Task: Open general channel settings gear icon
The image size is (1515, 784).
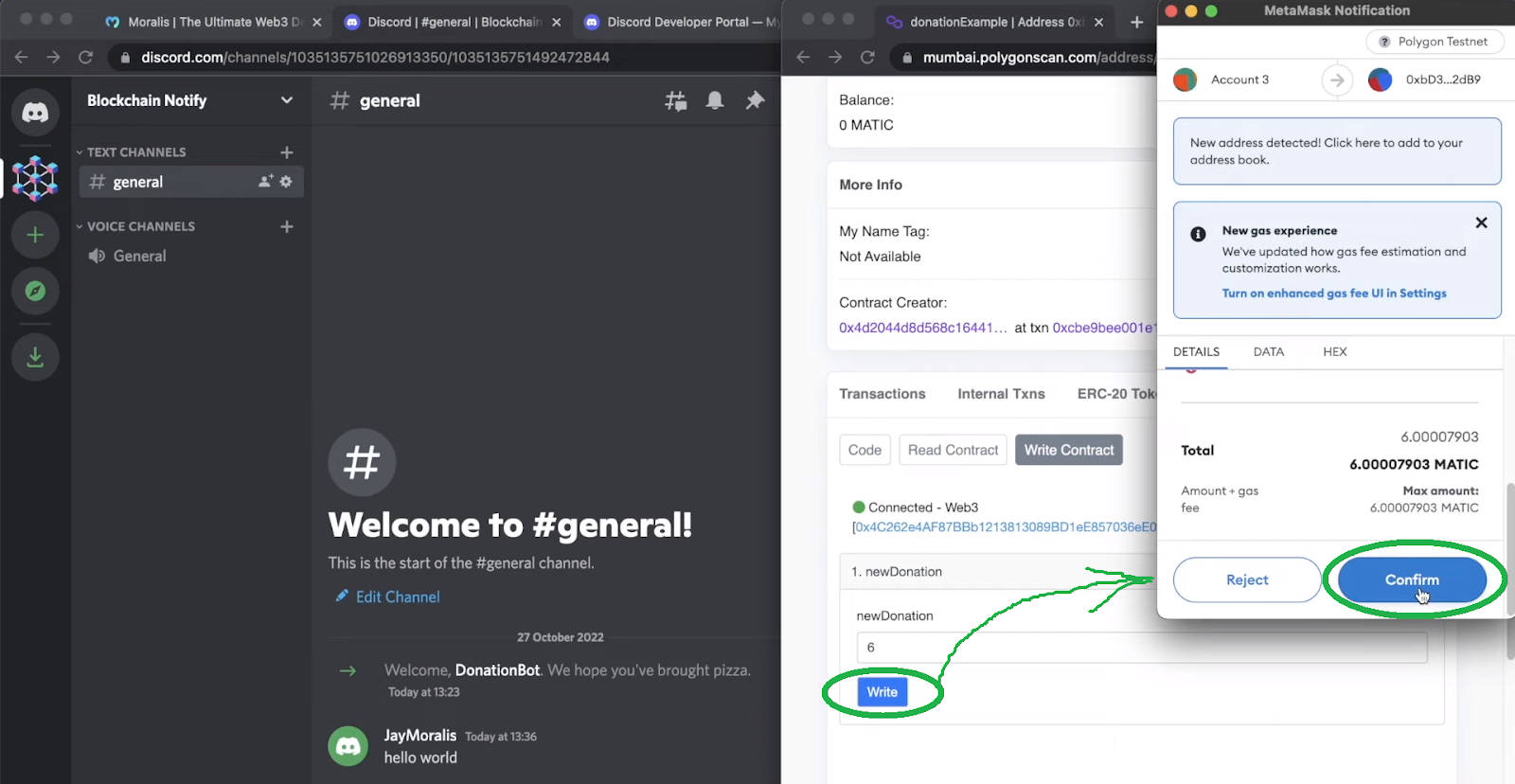Action: [x=286, y=182]
